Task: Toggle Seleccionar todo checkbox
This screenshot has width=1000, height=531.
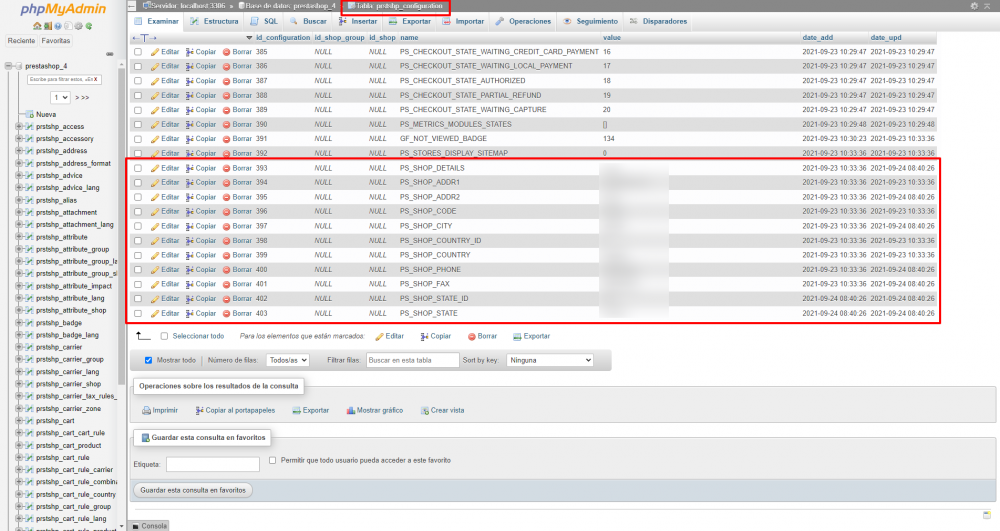Action: [x=165, y=337]
